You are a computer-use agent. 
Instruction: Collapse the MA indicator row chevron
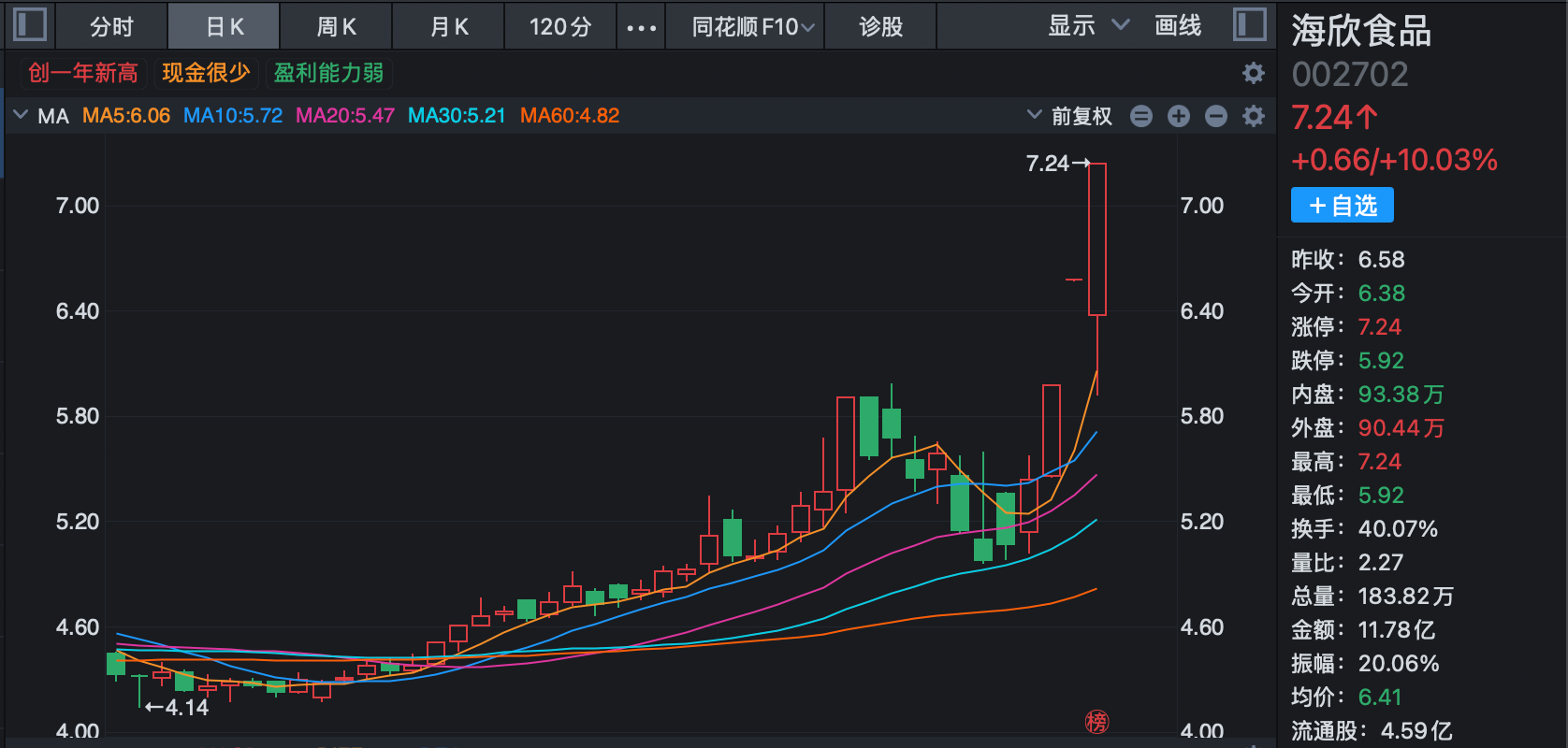point(21,115)
